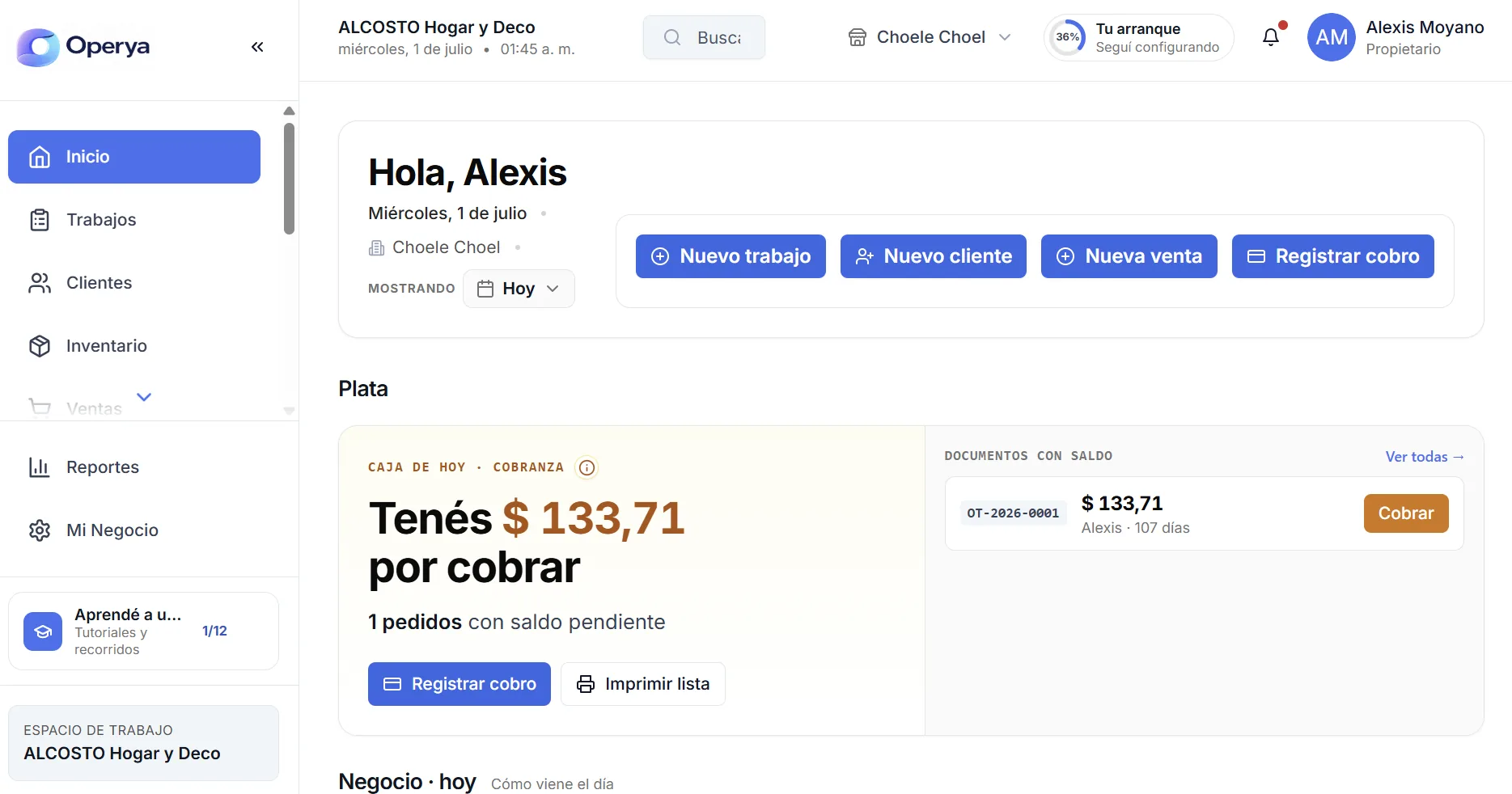Screen dimensions: 1512x794
Task: Click the search magnifier icon
Action: [672, 37]
